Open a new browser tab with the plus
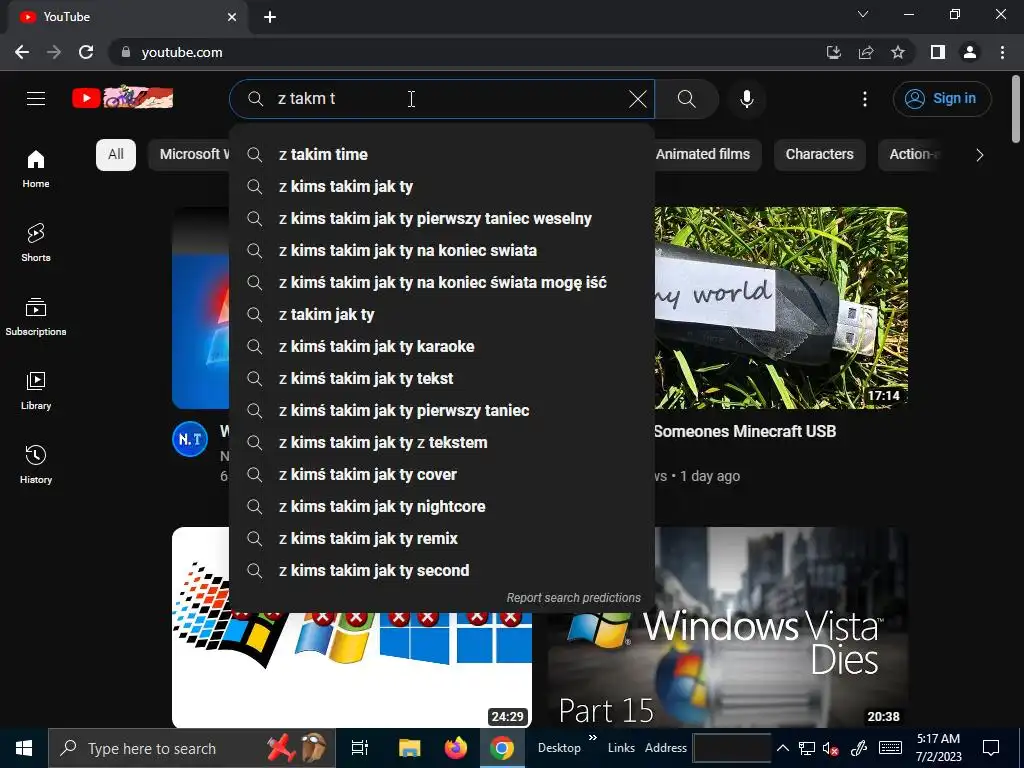Screen dimensions: 1024x768 point(270,17)
